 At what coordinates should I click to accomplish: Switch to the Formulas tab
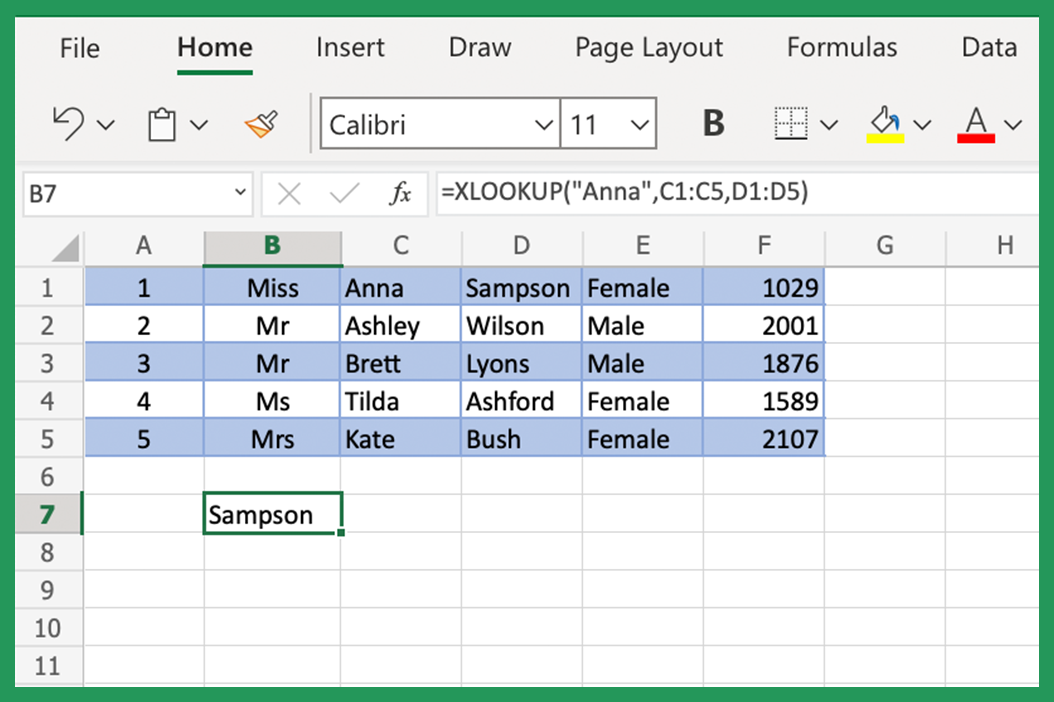(x=841, y=47)
